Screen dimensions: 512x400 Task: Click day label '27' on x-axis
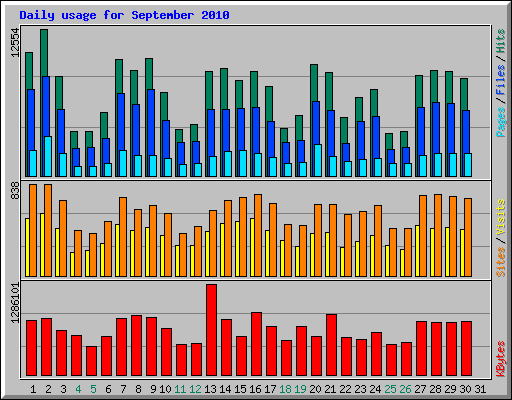tap(420, 389)
